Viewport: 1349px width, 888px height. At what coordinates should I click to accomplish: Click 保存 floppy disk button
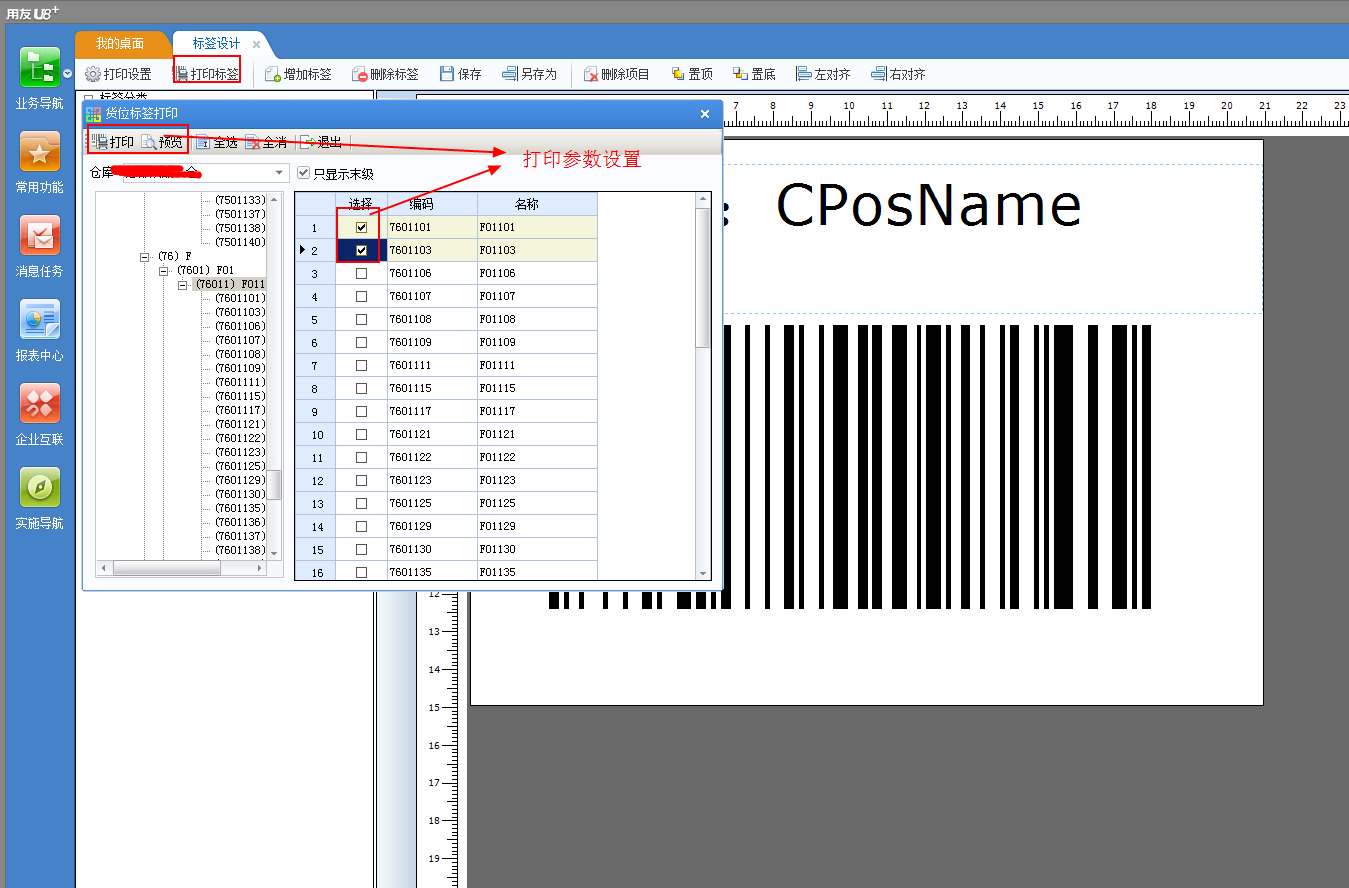pos(460,74)
